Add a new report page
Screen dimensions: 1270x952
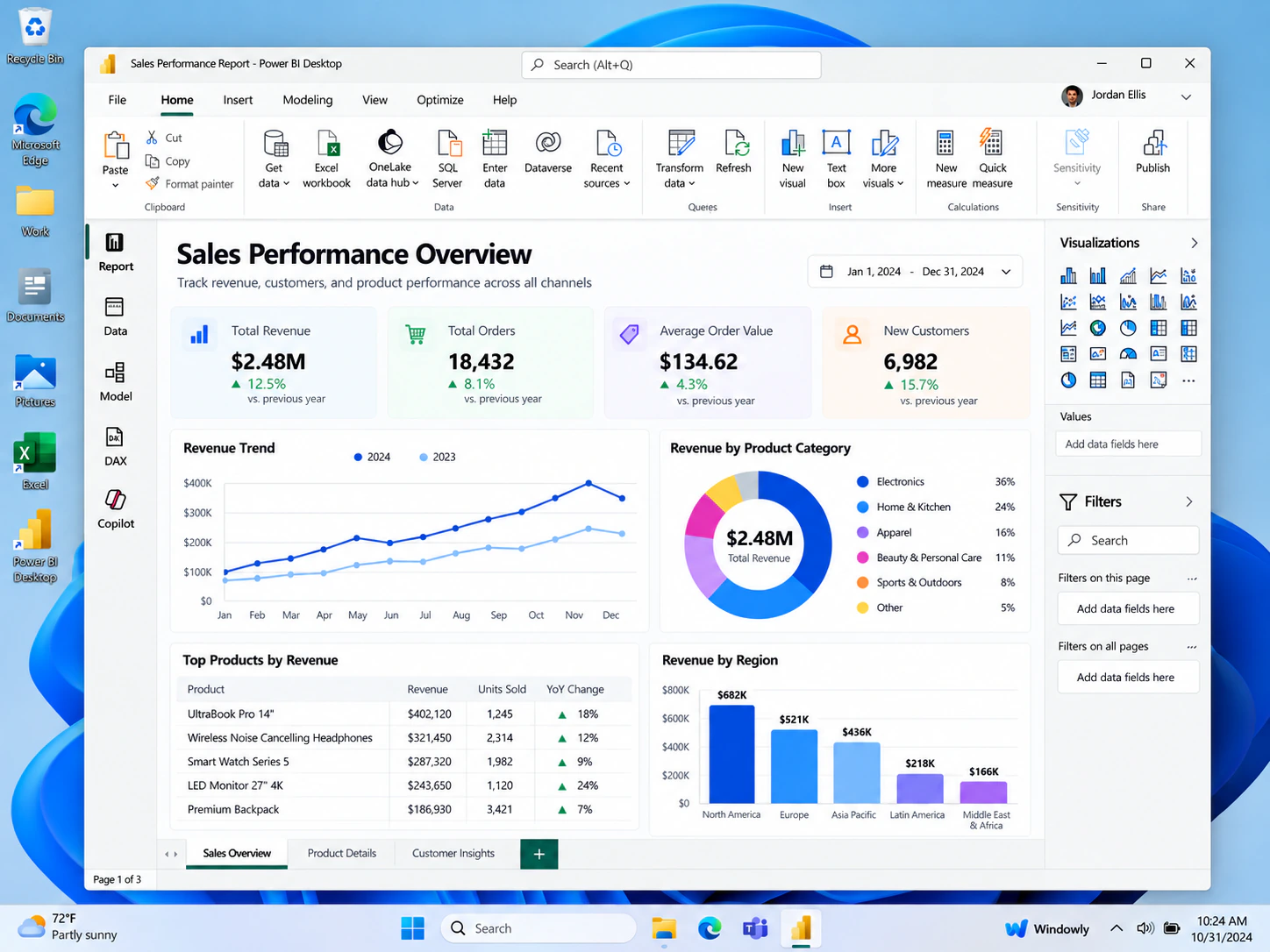click(539, 854)
